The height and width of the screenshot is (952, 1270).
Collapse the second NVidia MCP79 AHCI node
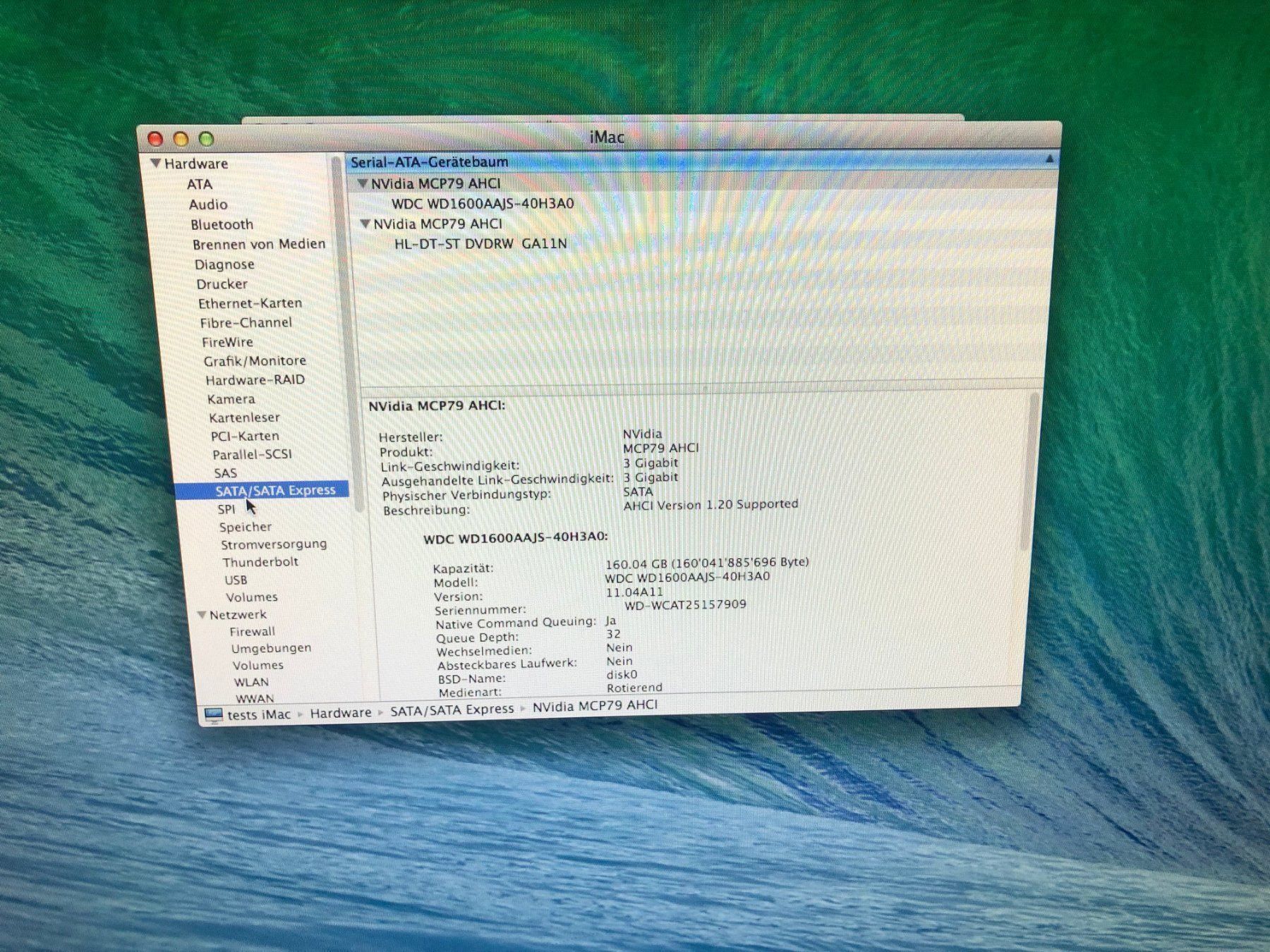pos(365,224)
